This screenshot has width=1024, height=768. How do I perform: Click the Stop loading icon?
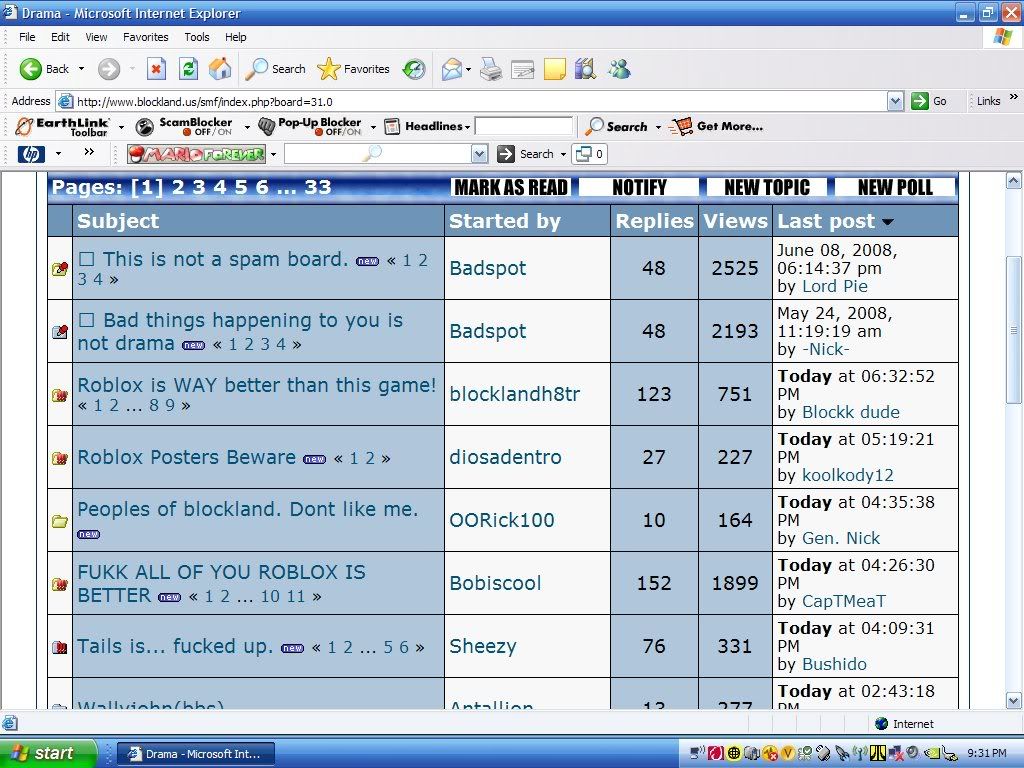156,69
